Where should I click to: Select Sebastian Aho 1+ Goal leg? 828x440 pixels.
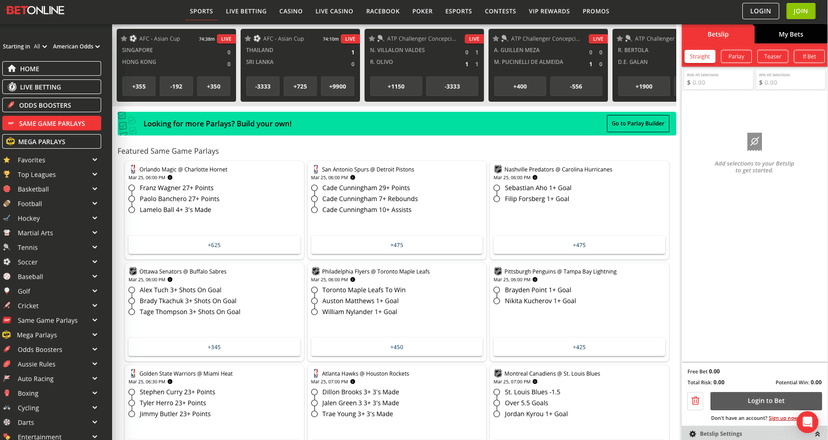[496, 188]
